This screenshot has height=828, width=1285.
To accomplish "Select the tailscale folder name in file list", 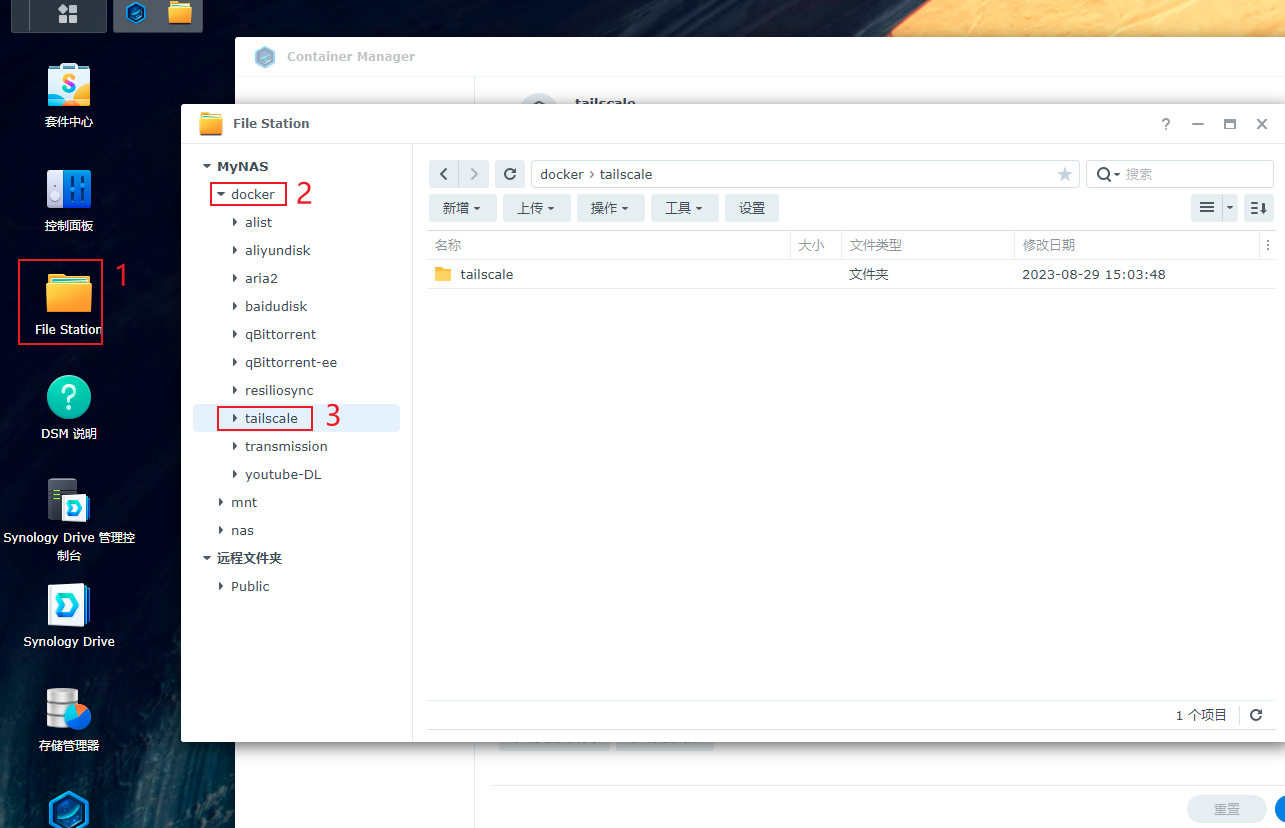I will pyautogui.click(x=487, y=274).
